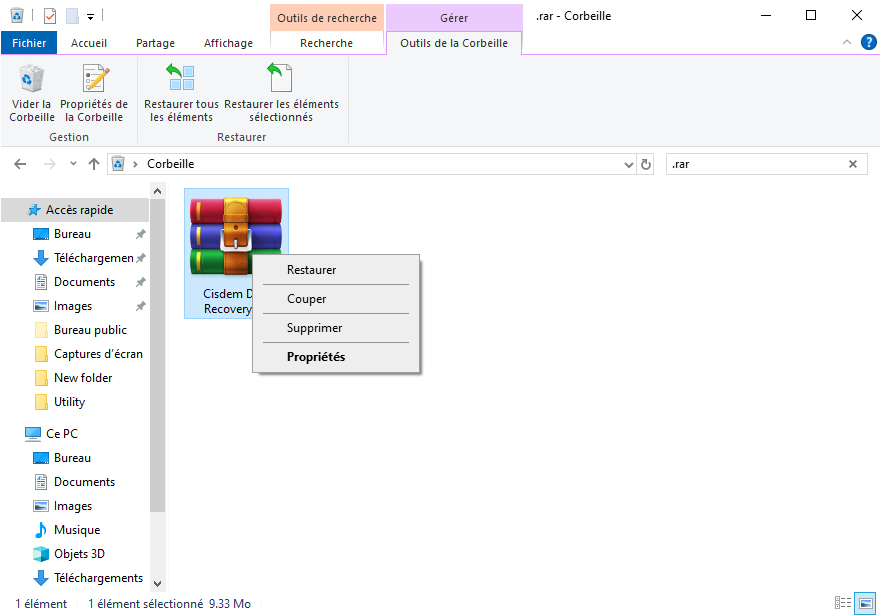Open Propriétés de la Corbeille
Image resolution: width=881 pixels, height=616 pixels.
tap(94, 93)
